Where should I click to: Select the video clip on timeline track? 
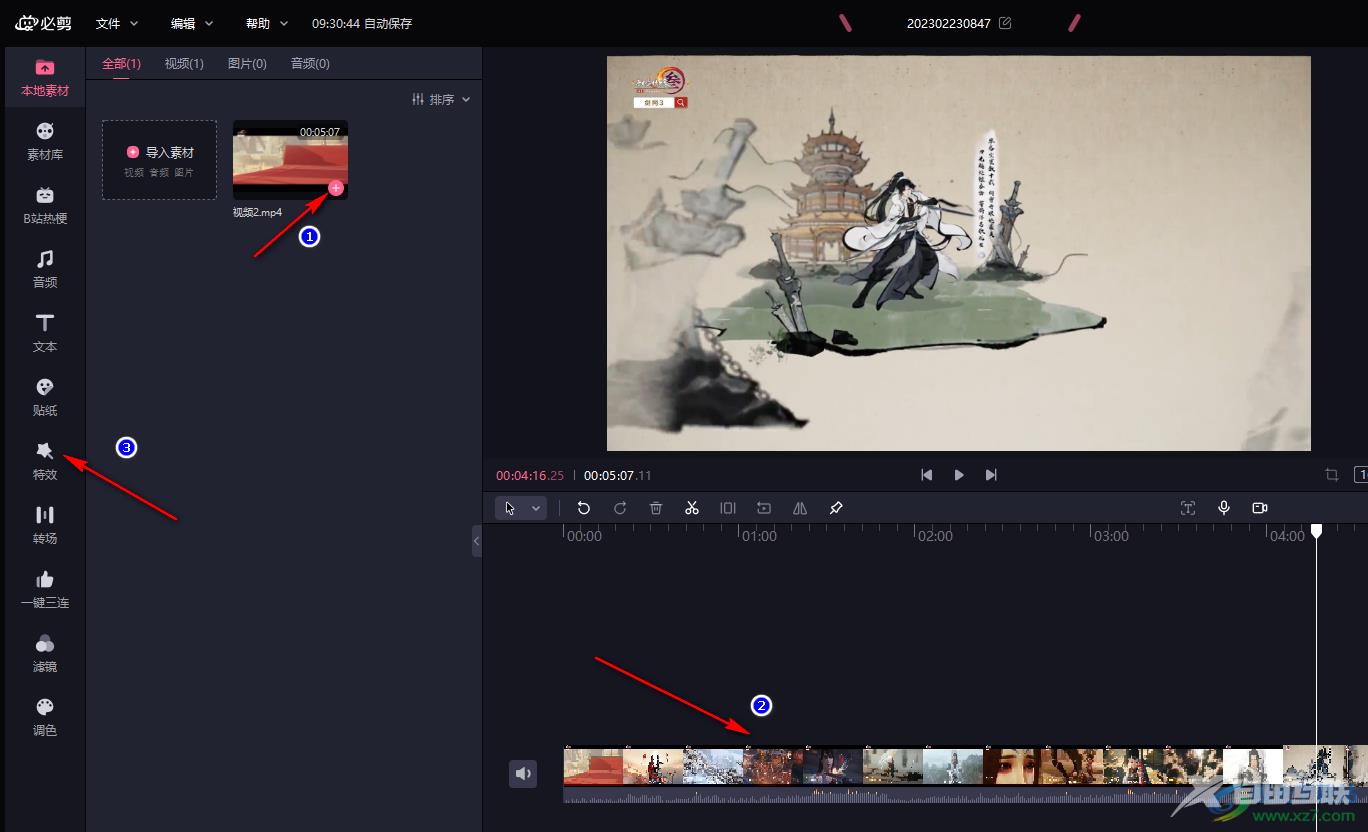point(965,773)
